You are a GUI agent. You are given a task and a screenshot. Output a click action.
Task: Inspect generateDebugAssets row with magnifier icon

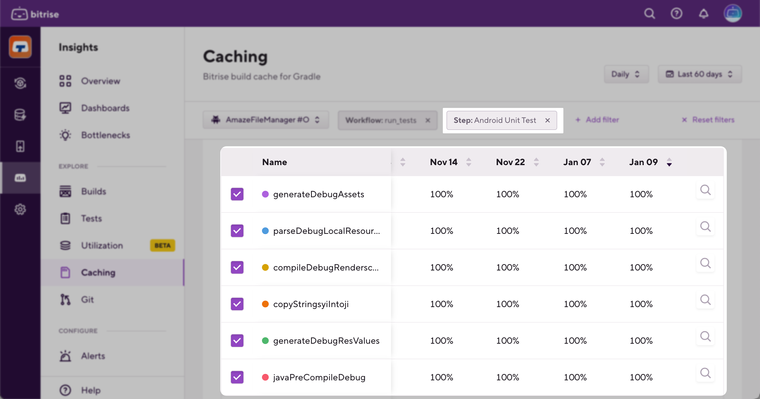[705, 190]
